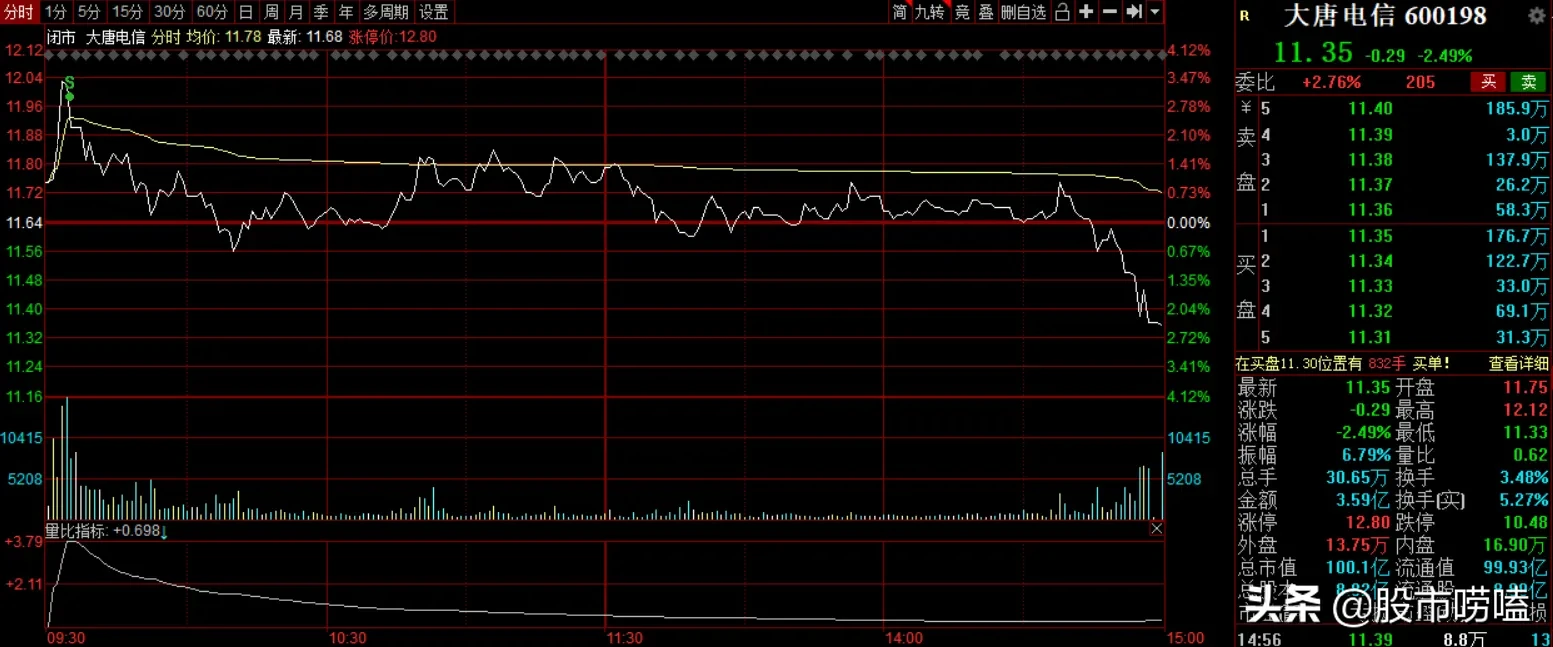Open the 多周期 multi-period view
This screenshot has height=647, width=1553.
click(385, 12)
